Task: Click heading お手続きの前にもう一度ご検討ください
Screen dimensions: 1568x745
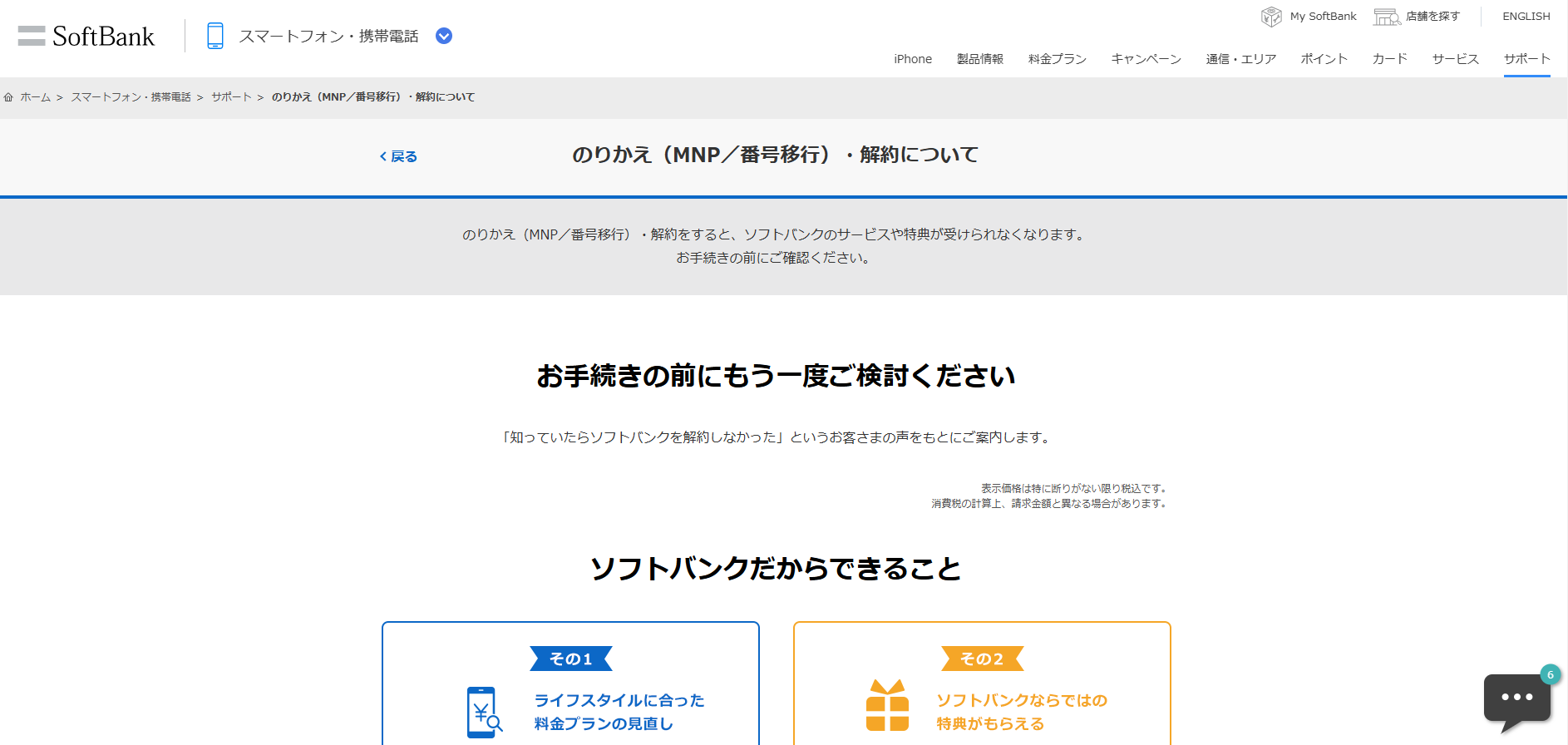Action: (x=776, y=376)
